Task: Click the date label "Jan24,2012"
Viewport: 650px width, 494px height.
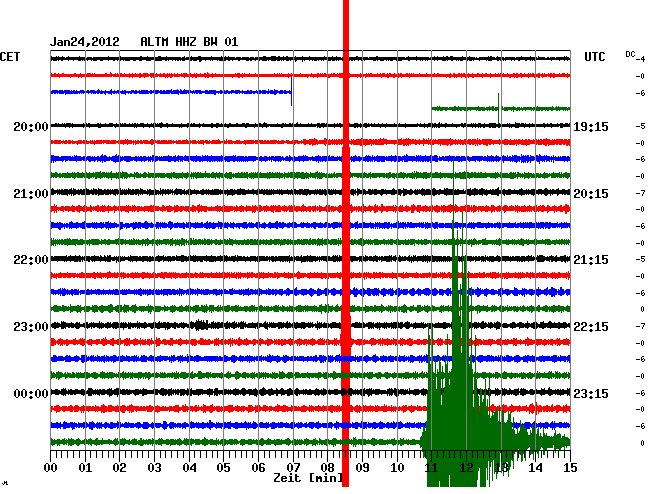Action: point(85,42)
